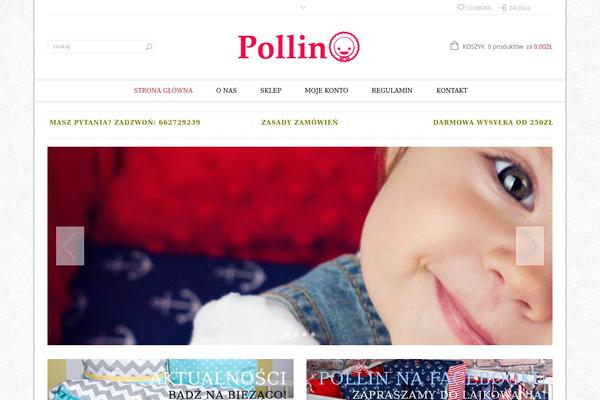Image resolution: width=600 pixels, height=400 pixels.
Task: Click the DARMOWA WYSYŁKA OD 250ZŁ link
Action: (x=493, y=122)
